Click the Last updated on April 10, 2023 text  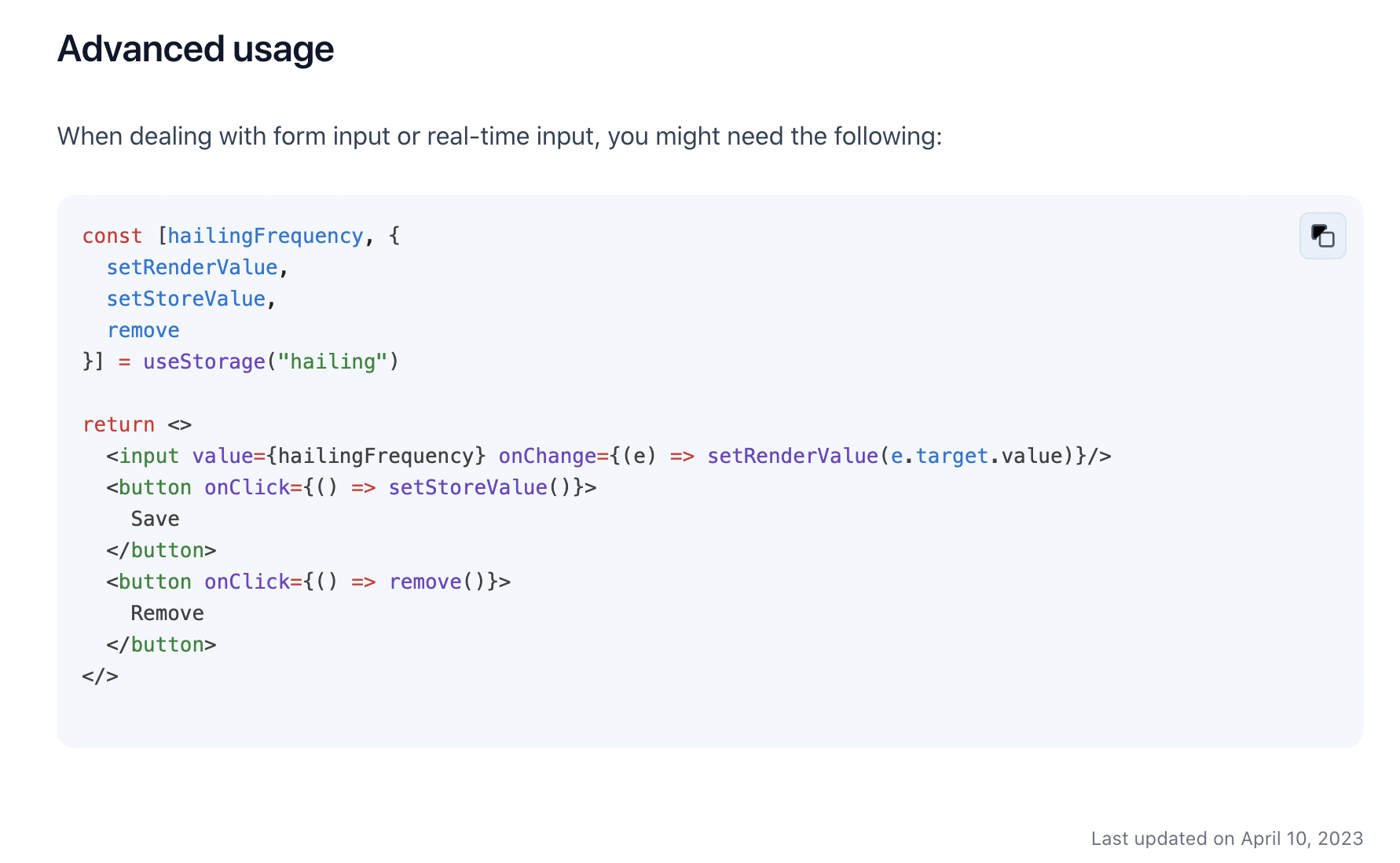pyautogui.click(x=1227, y=839)
